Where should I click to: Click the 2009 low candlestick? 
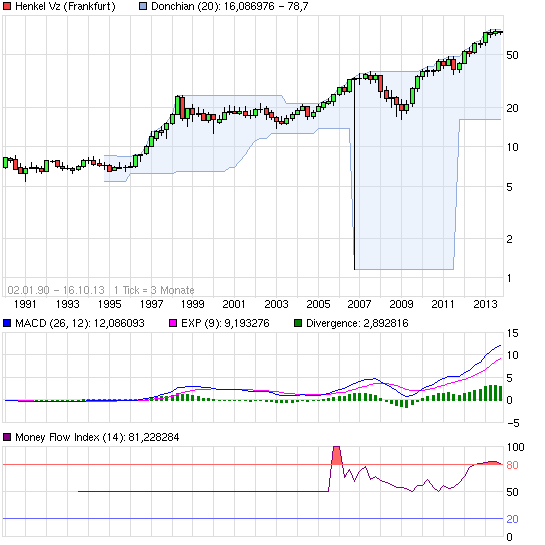click(402, 107)
